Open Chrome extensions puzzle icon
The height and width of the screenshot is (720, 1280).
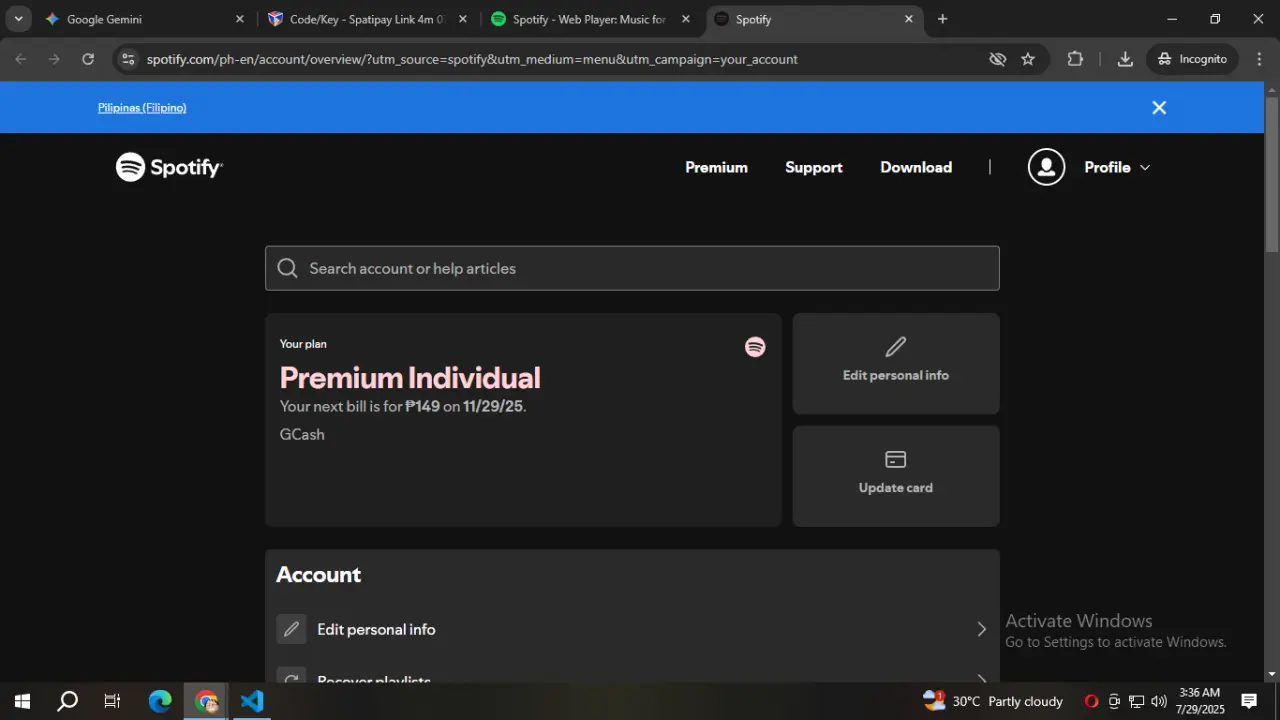point(1075,59)
